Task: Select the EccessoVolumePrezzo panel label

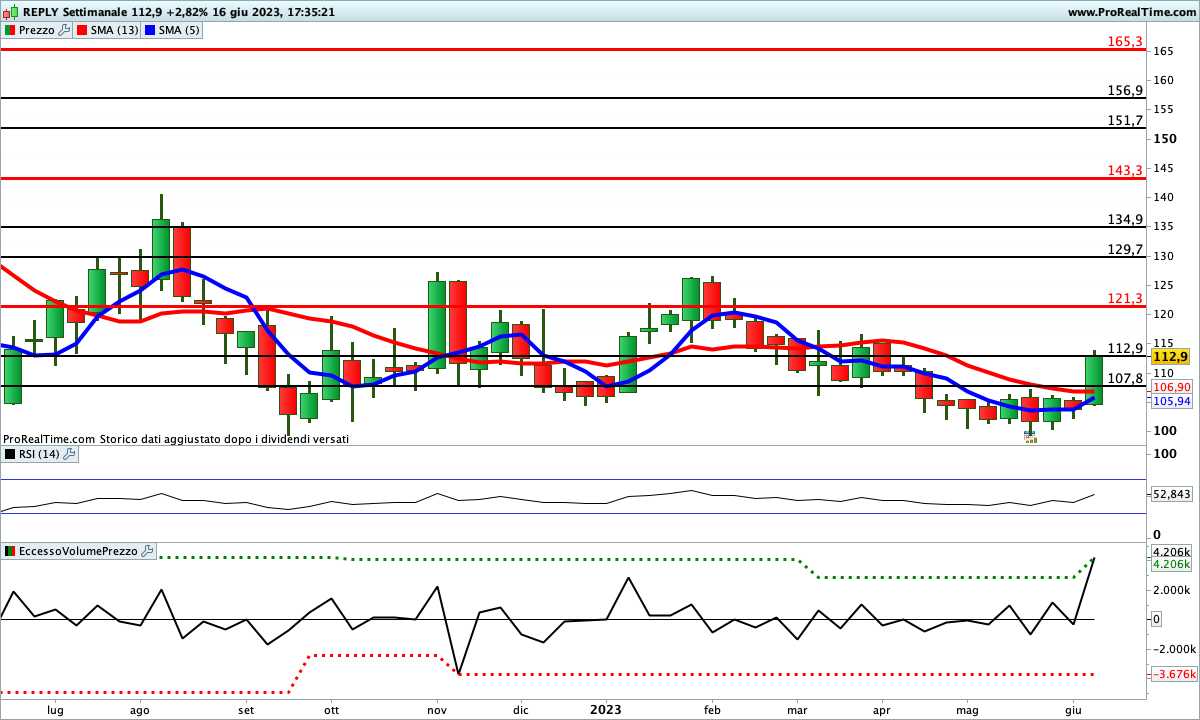Action: pyautogui.click(x=79, y=551)
